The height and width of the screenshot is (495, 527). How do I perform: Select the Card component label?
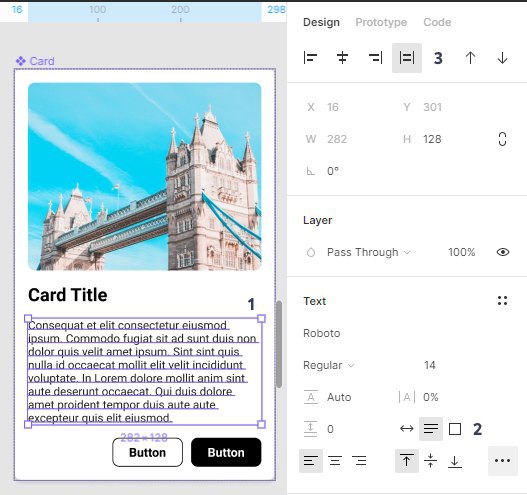pyautogui.click(x=42, y=61)
